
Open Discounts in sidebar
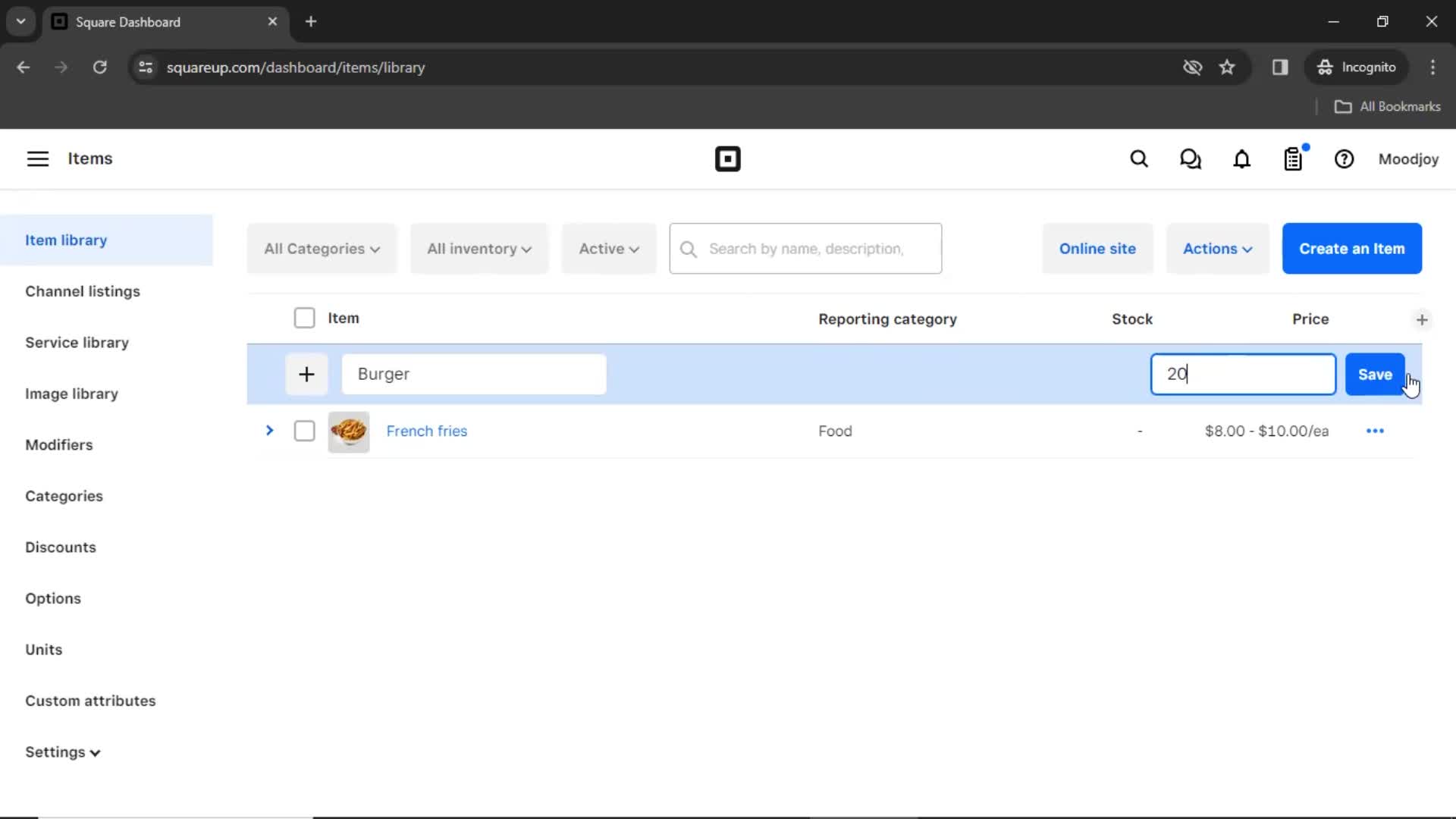click(x=61, y=548)
